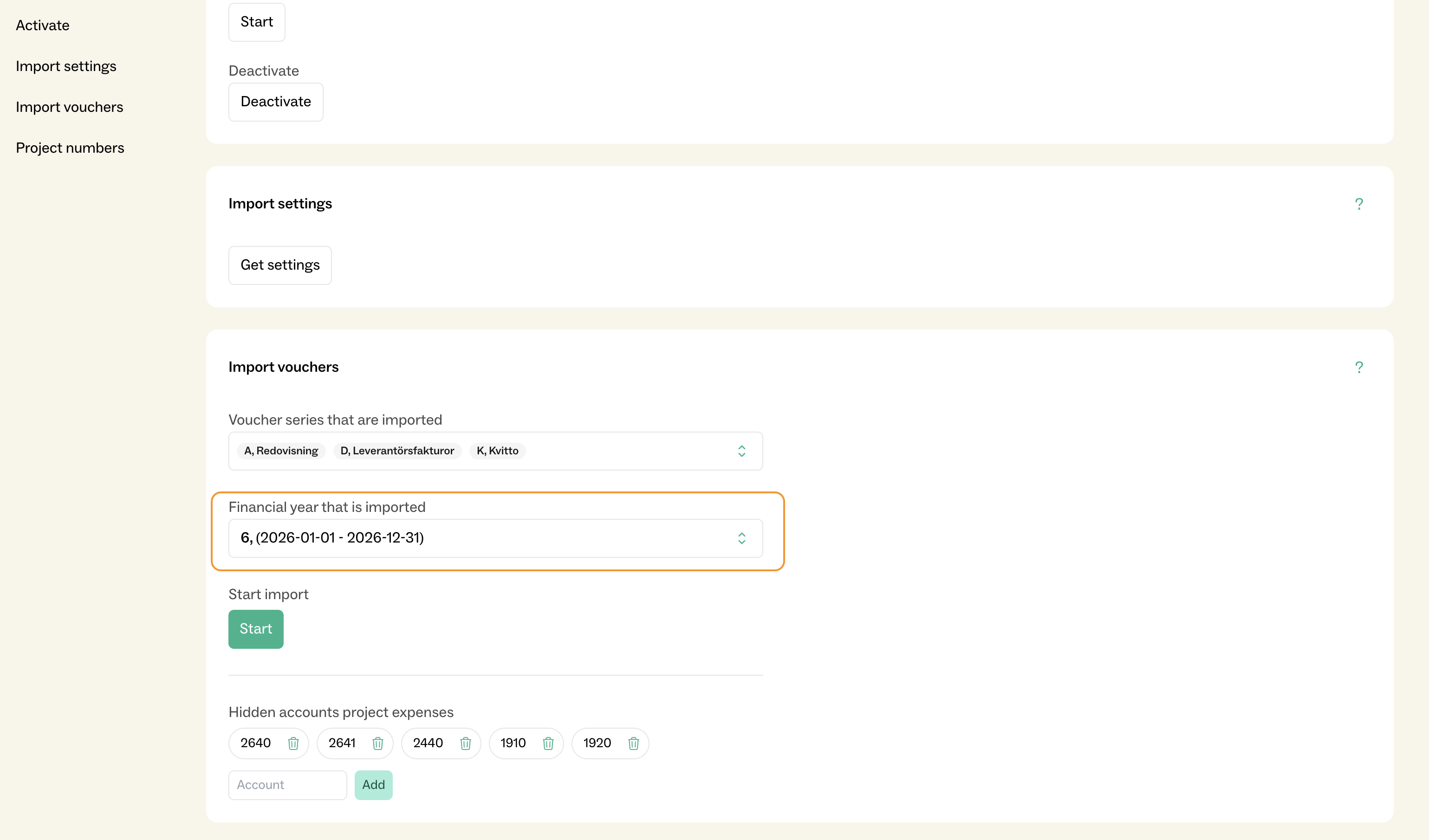Open Import settings sidebar item
1429x840 pixels.
coord(66,66)
